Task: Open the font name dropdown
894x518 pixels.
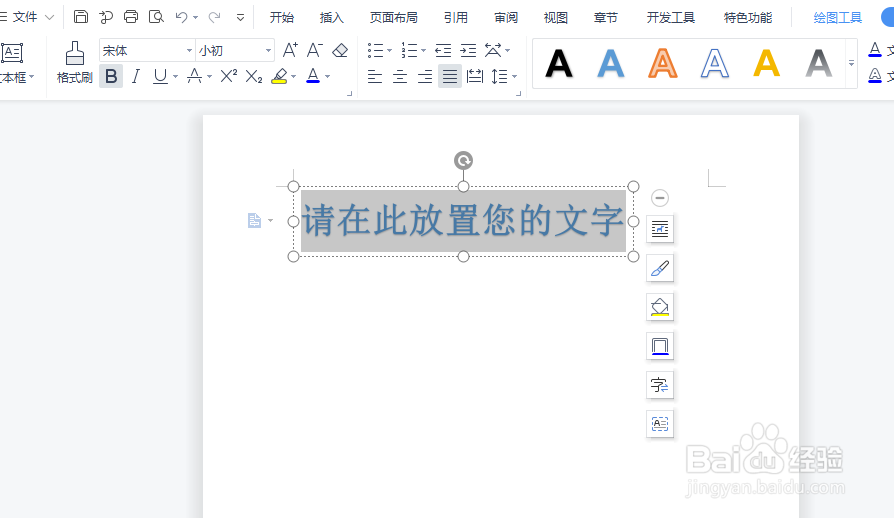Action: [x=189, y=51]
